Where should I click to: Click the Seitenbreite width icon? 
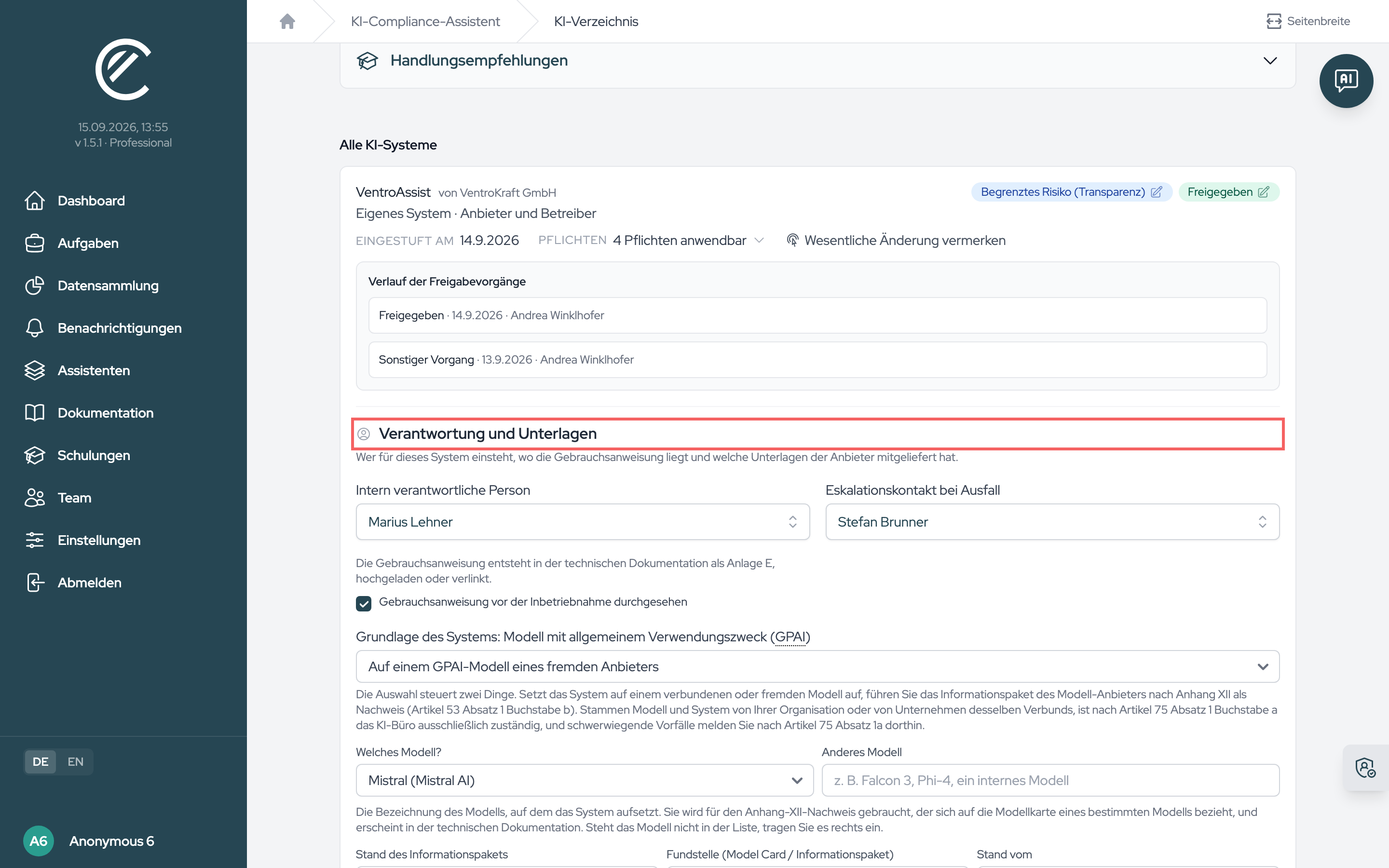click(1274, 21)
